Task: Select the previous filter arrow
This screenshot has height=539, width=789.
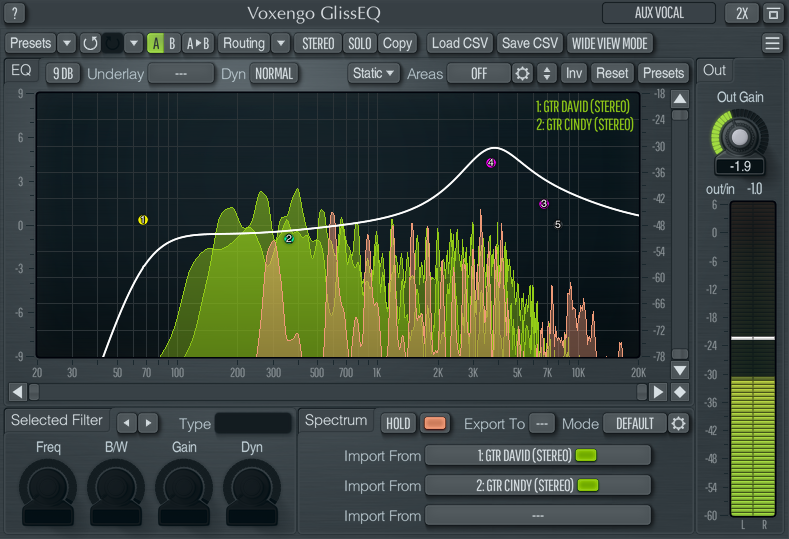Action: coord(127,423)
